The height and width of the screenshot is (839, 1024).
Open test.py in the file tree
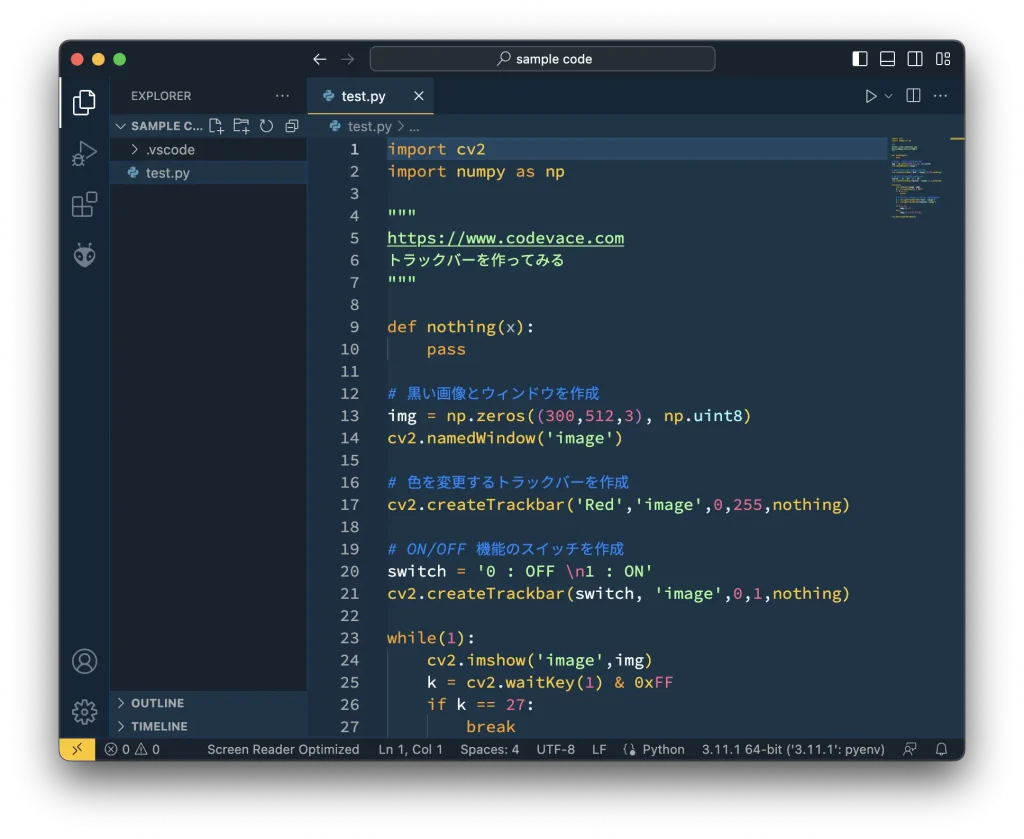(x=167, y=173)
